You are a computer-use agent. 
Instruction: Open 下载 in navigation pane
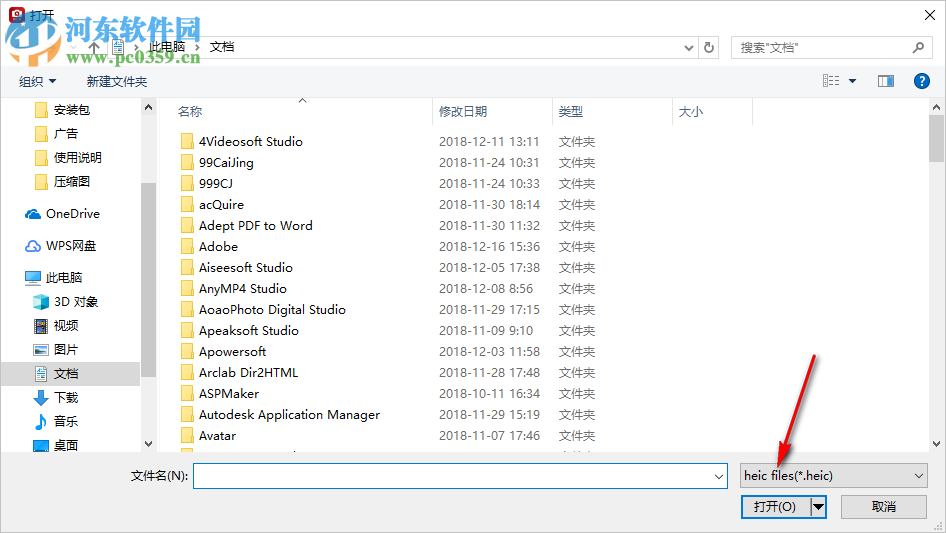56,397
